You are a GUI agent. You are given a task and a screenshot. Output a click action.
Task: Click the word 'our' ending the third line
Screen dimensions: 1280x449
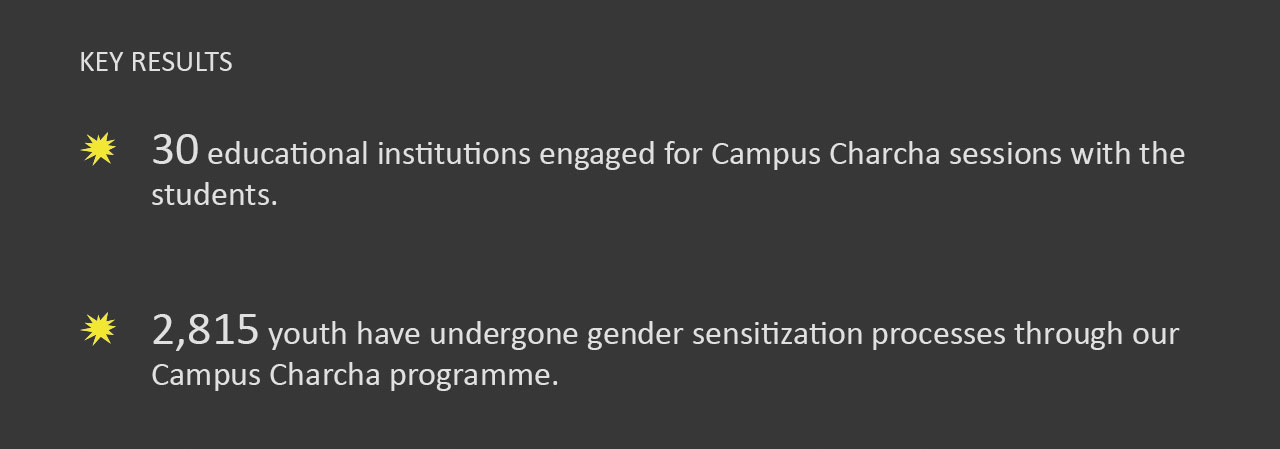(x=1156, y=335)
